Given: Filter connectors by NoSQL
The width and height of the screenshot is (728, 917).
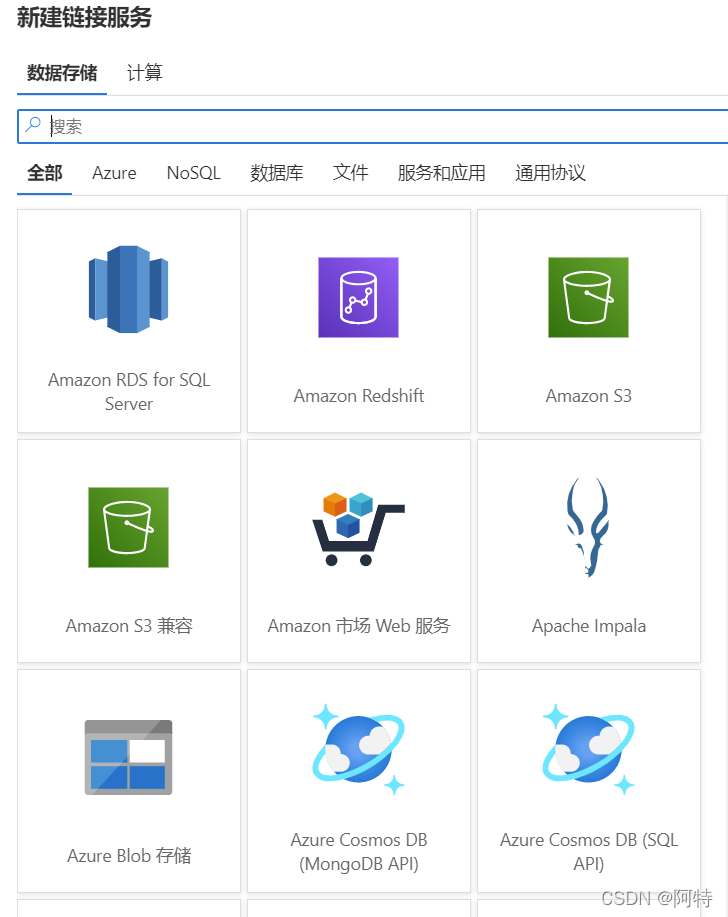Looking at the screenshot, I should click(x=194, y=173).
